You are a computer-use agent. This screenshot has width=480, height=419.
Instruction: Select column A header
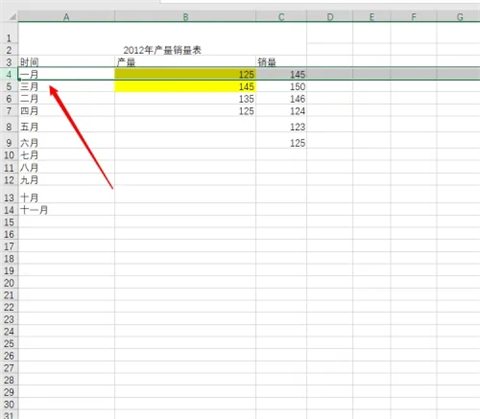66,16
